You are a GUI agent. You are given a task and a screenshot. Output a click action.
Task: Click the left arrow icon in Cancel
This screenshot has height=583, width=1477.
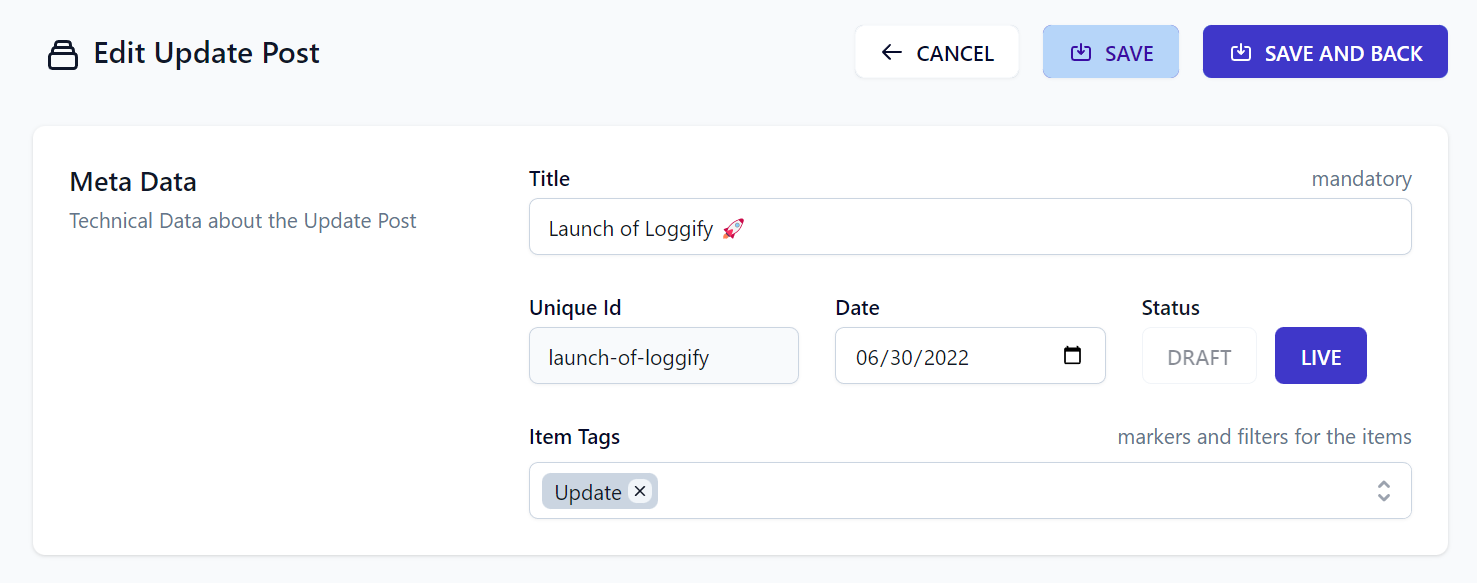tap(892, 52)
